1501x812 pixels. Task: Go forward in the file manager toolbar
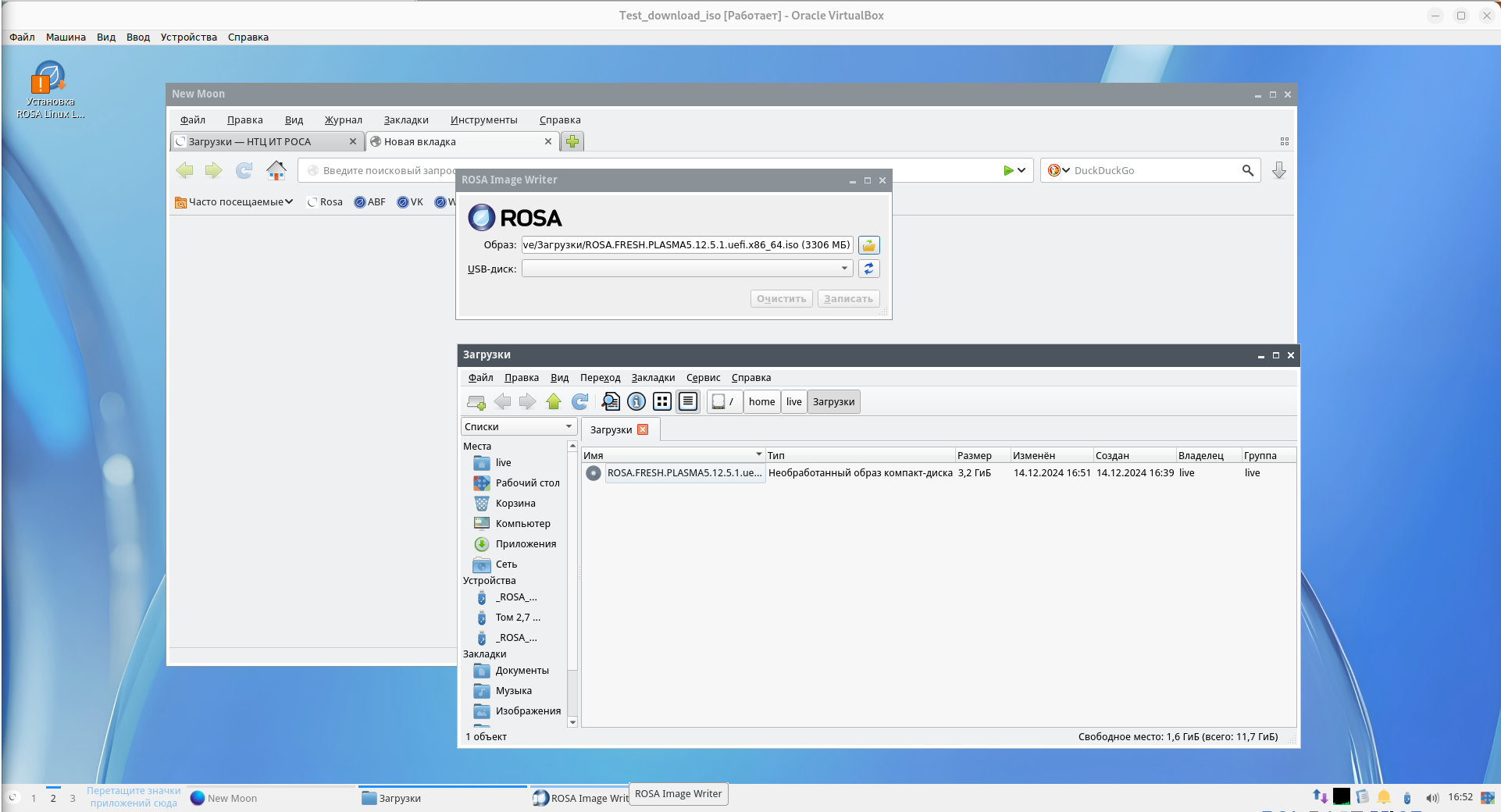(528, 402)
